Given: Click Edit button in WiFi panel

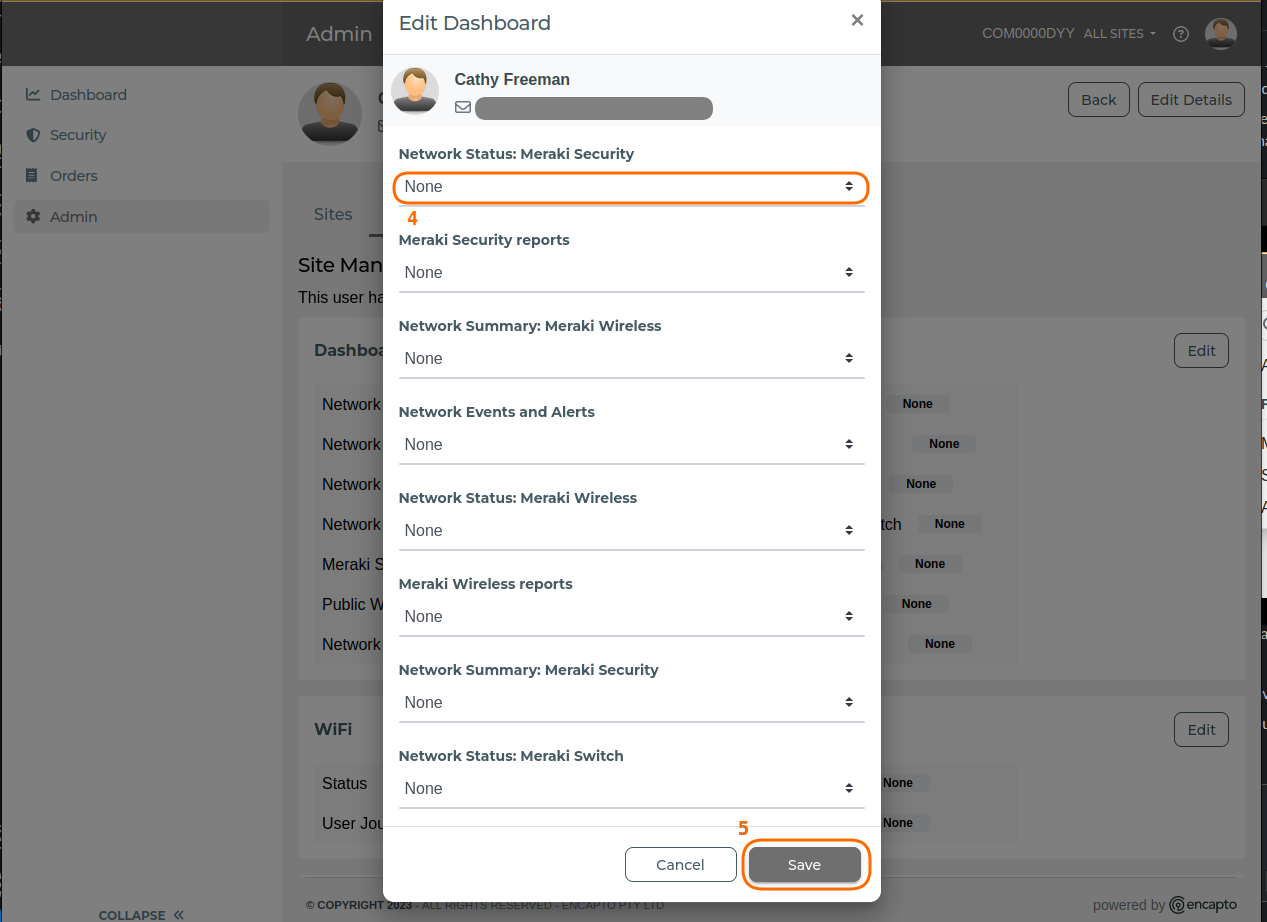Looking at the screenshot, I should click(x=1201, y=730).
